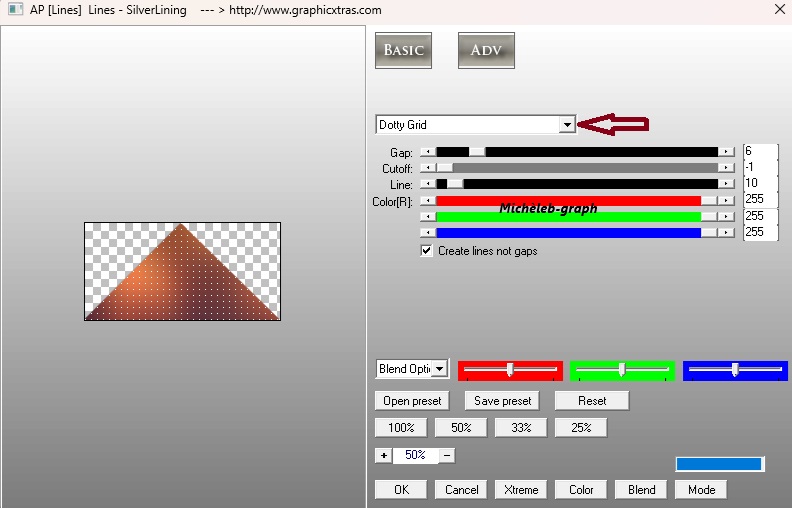Click the green color slider right arrow

click(x=726, y=217)
